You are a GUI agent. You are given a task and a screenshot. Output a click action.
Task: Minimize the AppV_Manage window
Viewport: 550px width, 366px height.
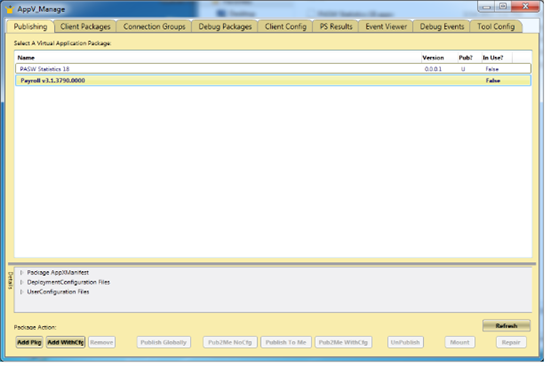point(486,7)
